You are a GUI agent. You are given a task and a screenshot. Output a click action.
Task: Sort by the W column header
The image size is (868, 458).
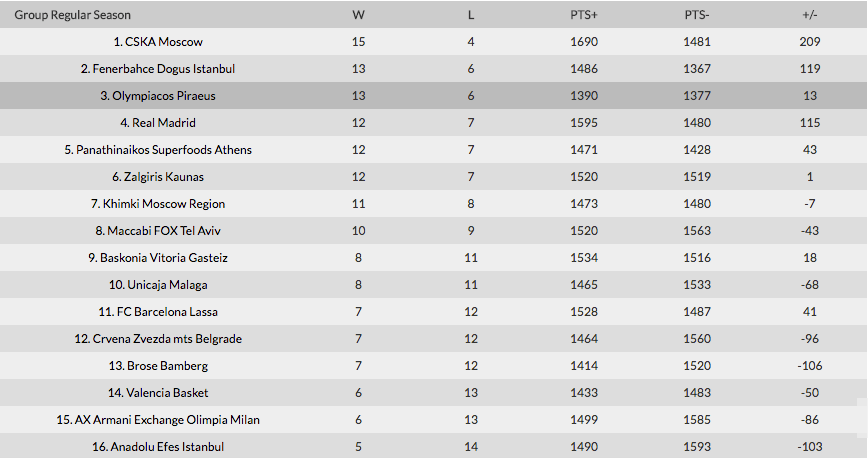click(358, 15)
